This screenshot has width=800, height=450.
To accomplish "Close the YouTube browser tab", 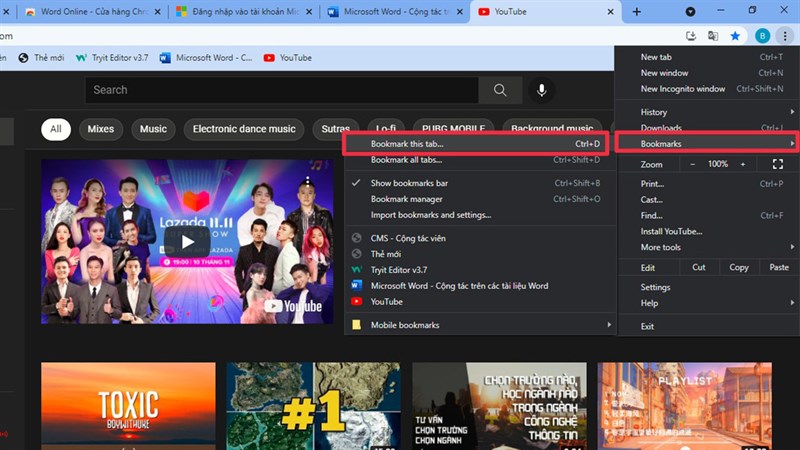I will [x=610, y=11].
